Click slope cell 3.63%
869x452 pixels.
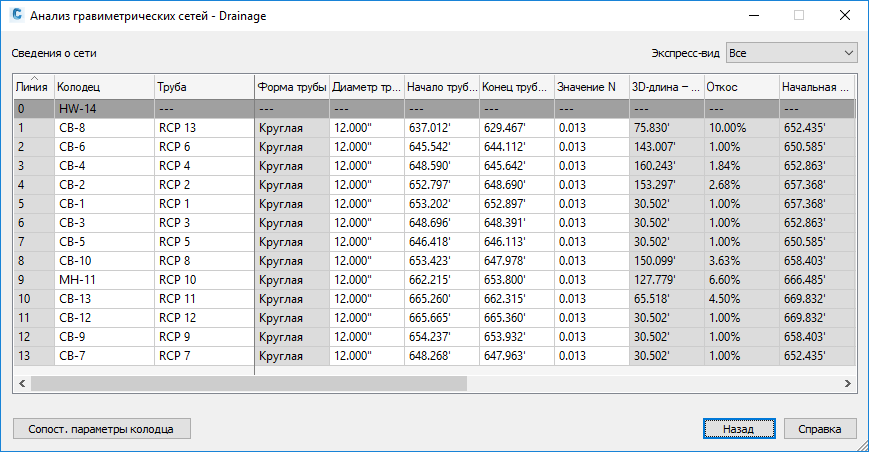pyautogui.click(x=742, y=261)
